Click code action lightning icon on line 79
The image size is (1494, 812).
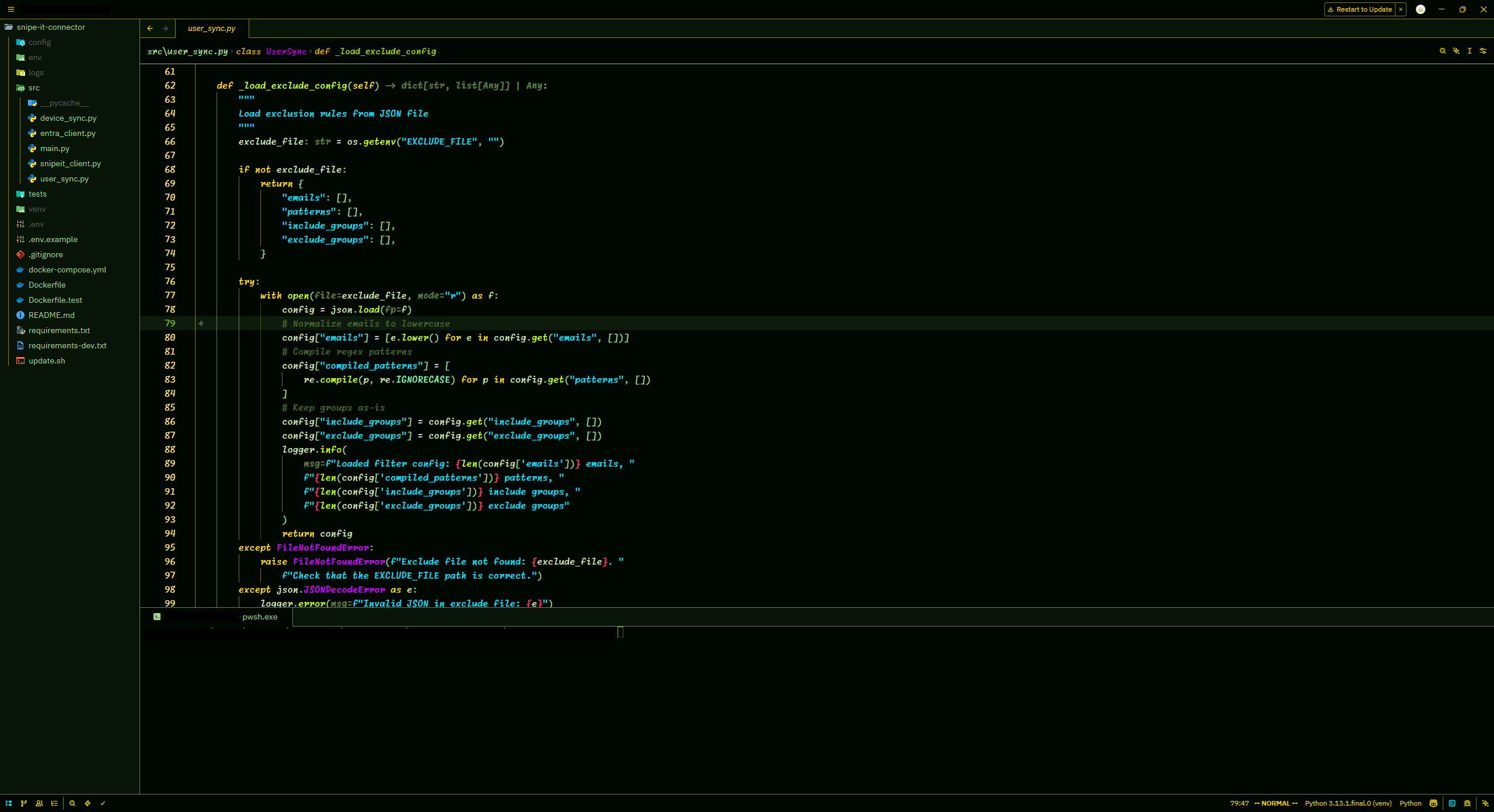[201, 323]
